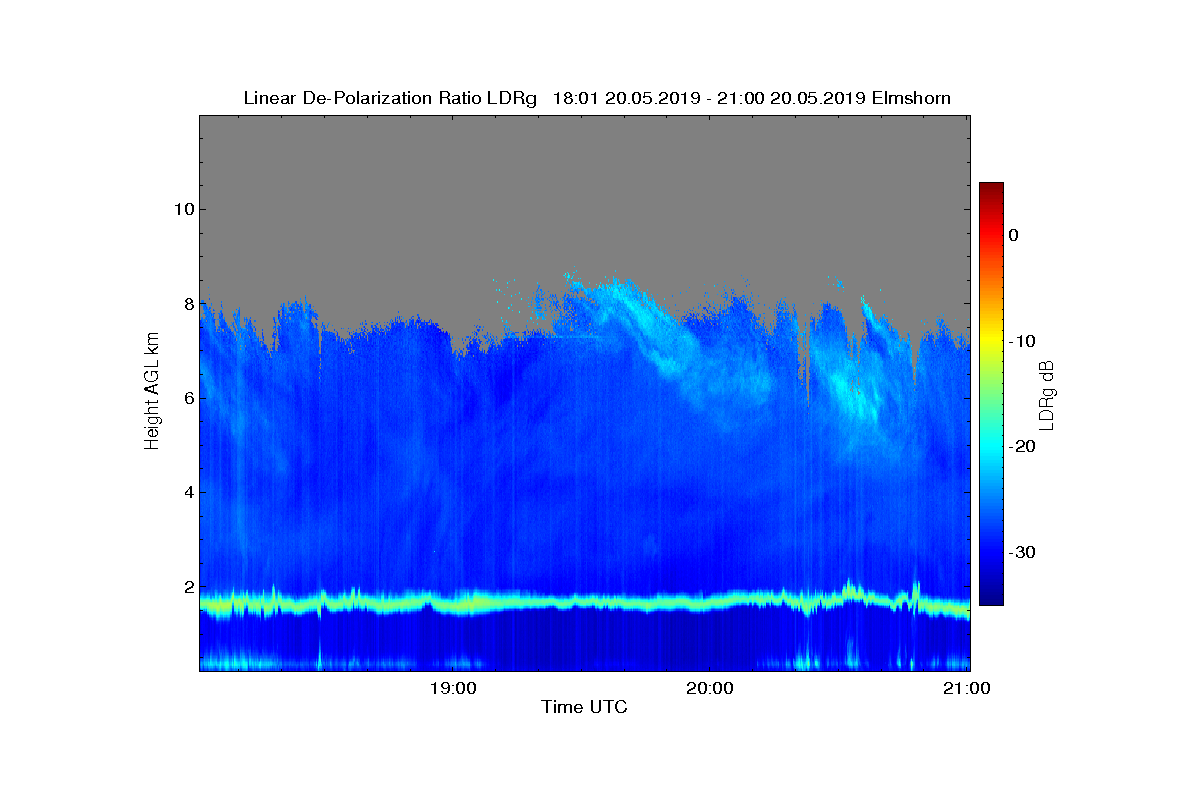Click the dark blue bottom of the colorbar
The width and height of the screenshot is (1200, 800).
tap(991, 596)
